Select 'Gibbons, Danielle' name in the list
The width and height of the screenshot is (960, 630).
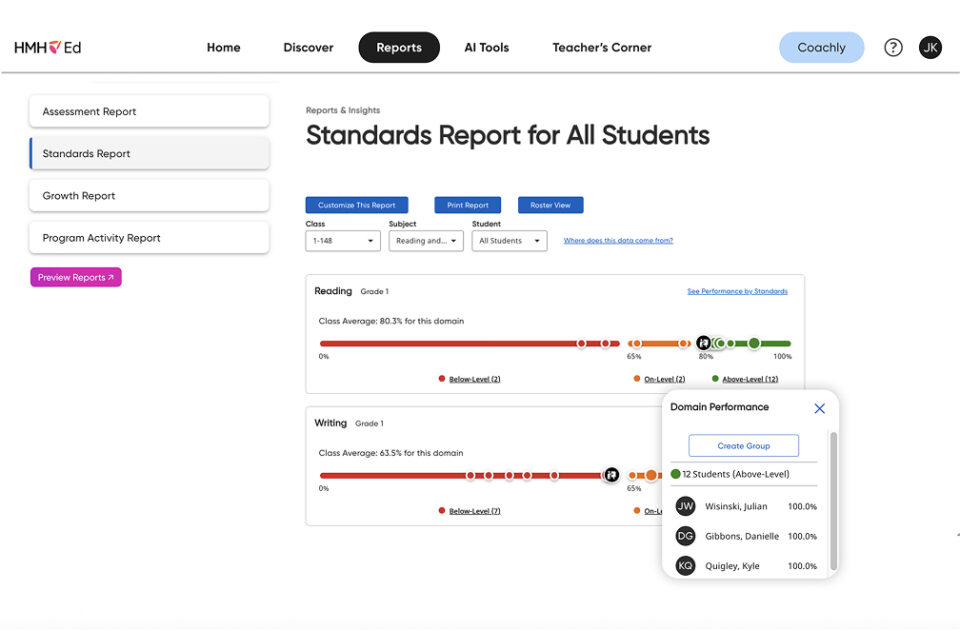[742, 536]
